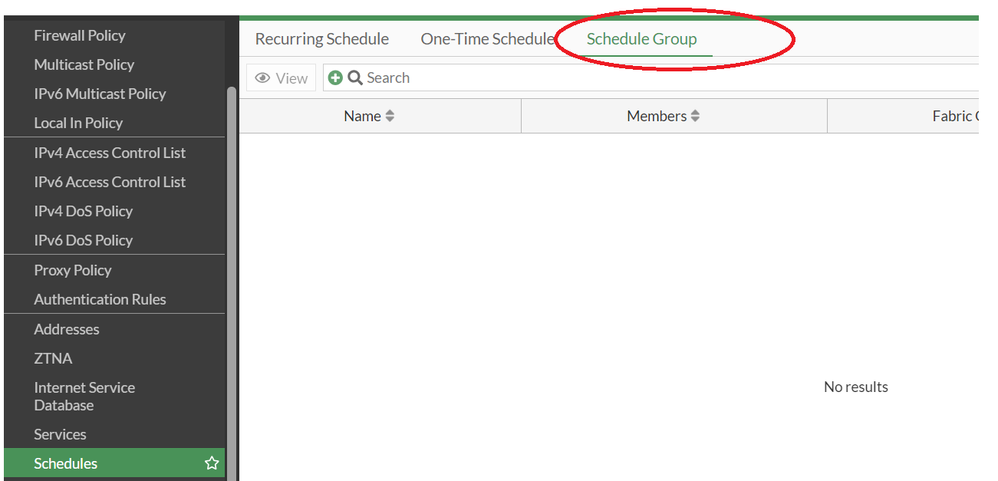
Task: Click the favorite star beside Schedules
Action: [x=212, y=463]
